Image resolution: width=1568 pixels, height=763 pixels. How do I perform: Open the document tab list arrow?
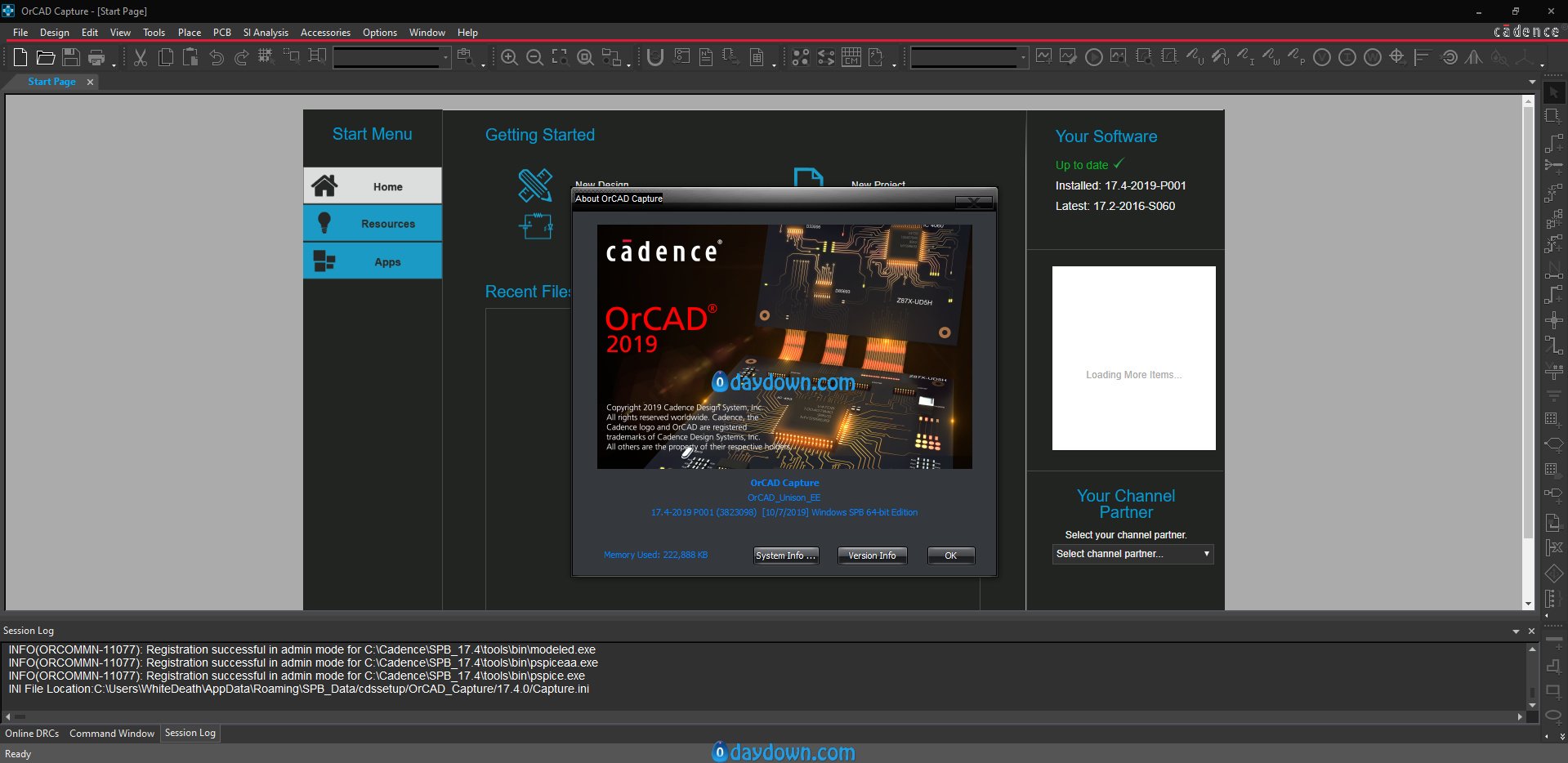1532,83
